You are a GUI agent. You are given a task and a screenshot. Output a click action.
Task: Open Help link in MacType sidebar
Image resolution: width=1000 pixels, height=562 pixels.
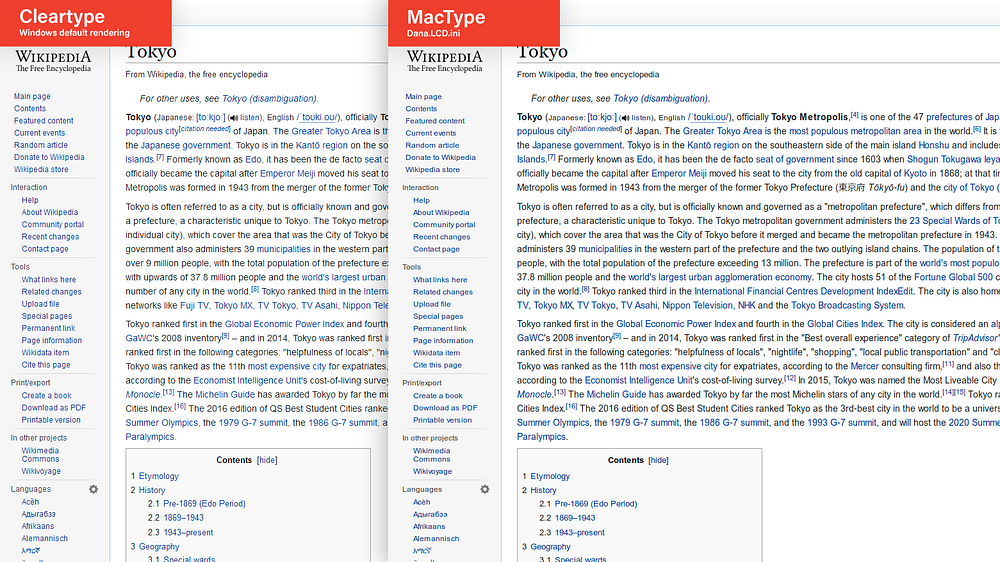[421, 200]
